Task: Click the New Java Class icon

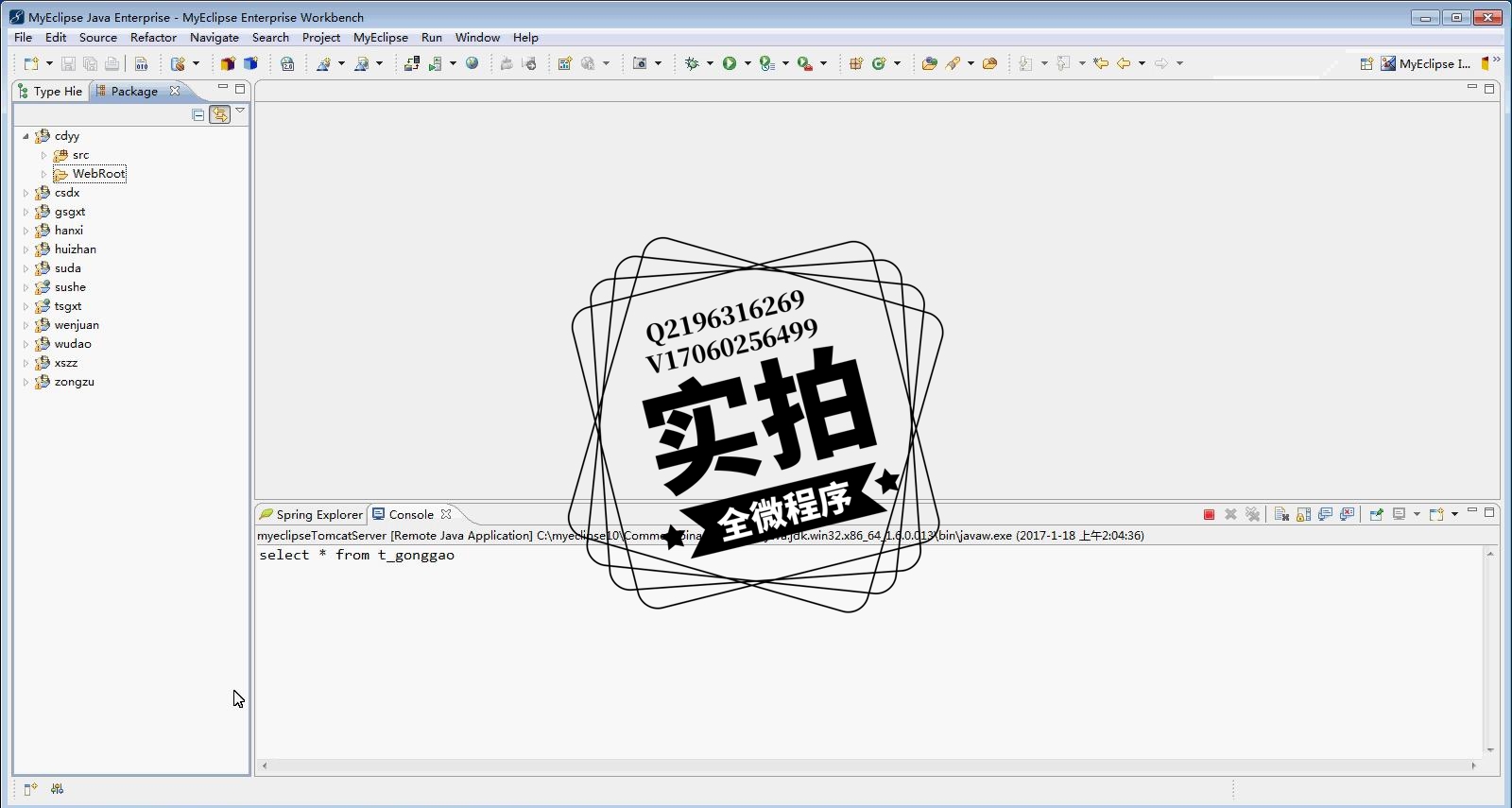Action: [879, 63]
